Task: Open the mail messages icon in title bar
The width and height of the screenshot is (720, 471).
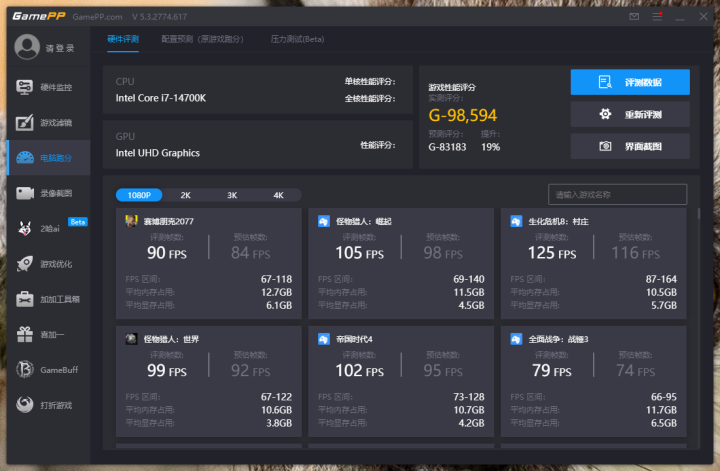Action: pos(634,17)
